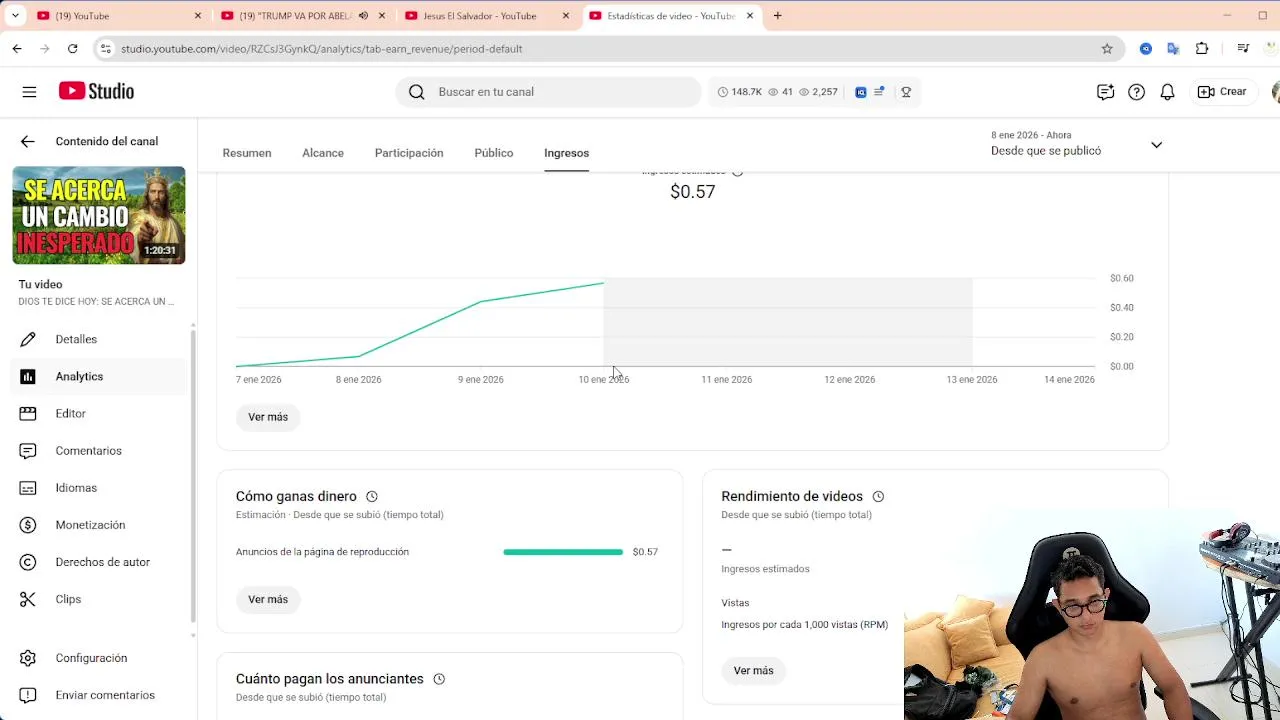
Task: Switch to the first (19) YouTube browser tab
Action: click(x=119, y=16)
